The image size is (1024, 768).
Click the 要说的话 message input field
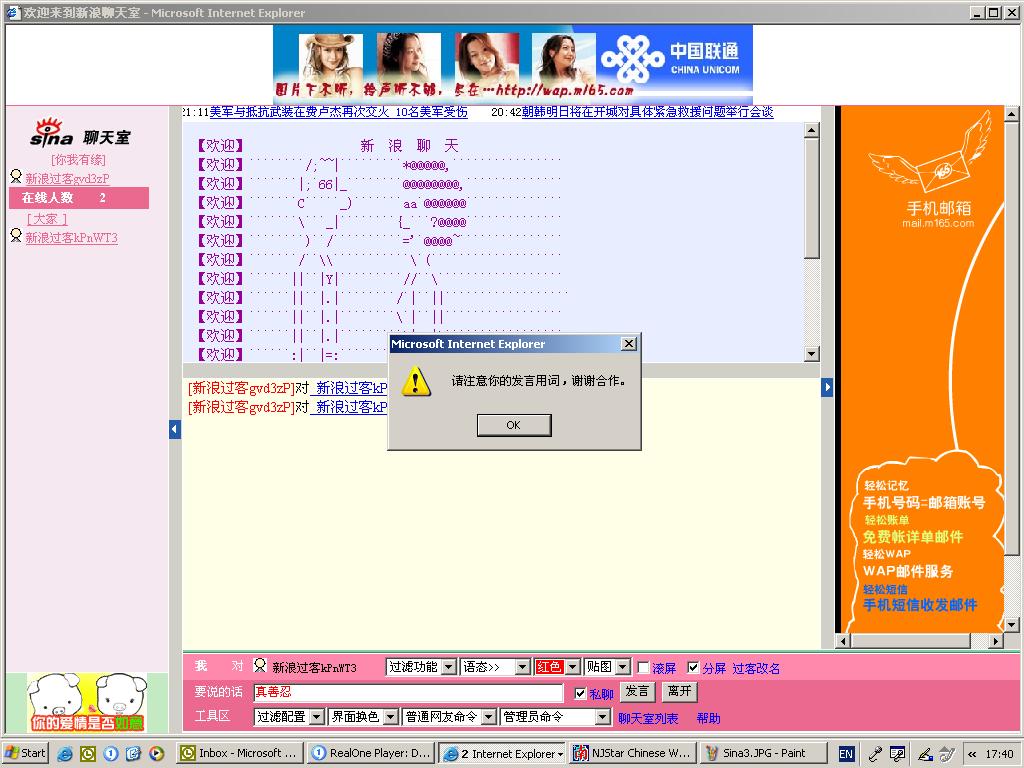408,692
